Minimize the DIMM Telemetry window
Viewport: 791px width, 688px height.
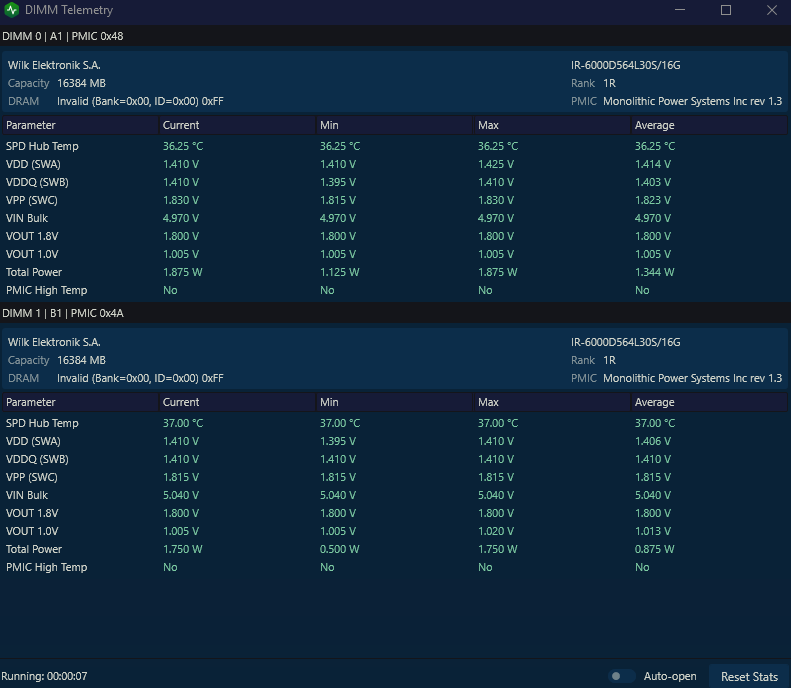tap(680, 10)
